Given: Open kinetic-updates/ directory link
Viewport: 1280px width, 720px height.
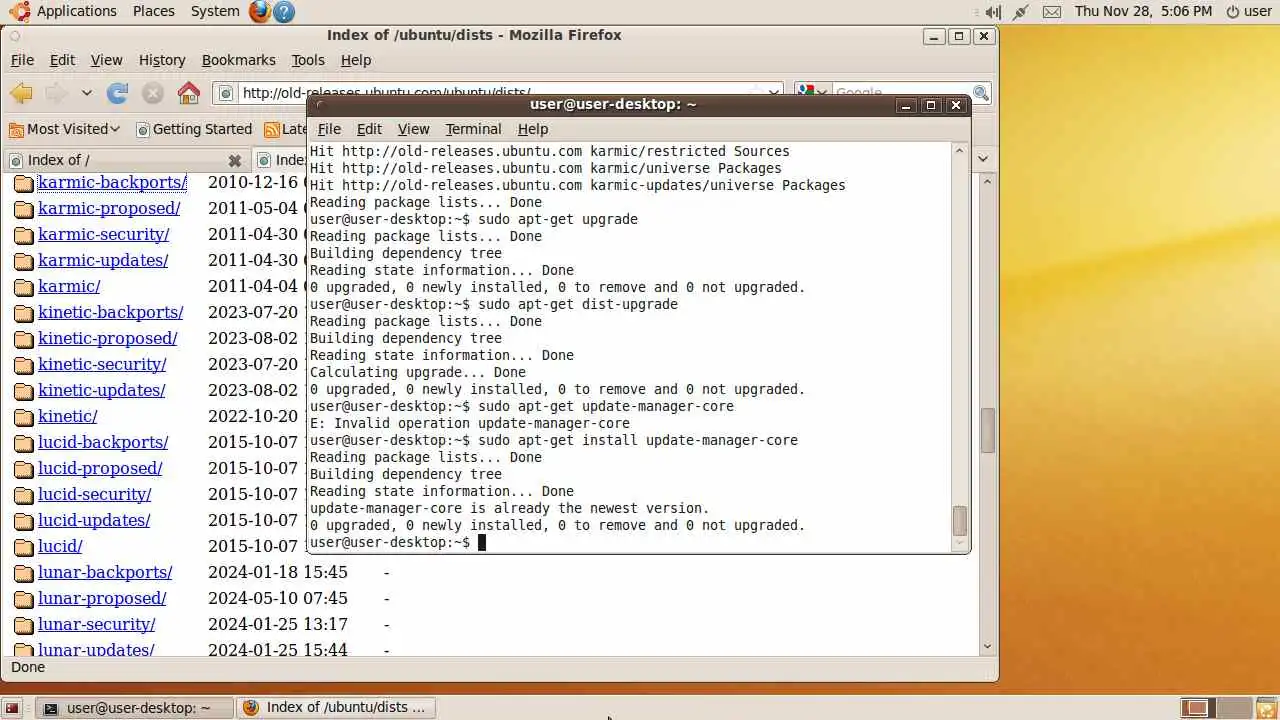Looking at the screenshot, I should (101, 390).
